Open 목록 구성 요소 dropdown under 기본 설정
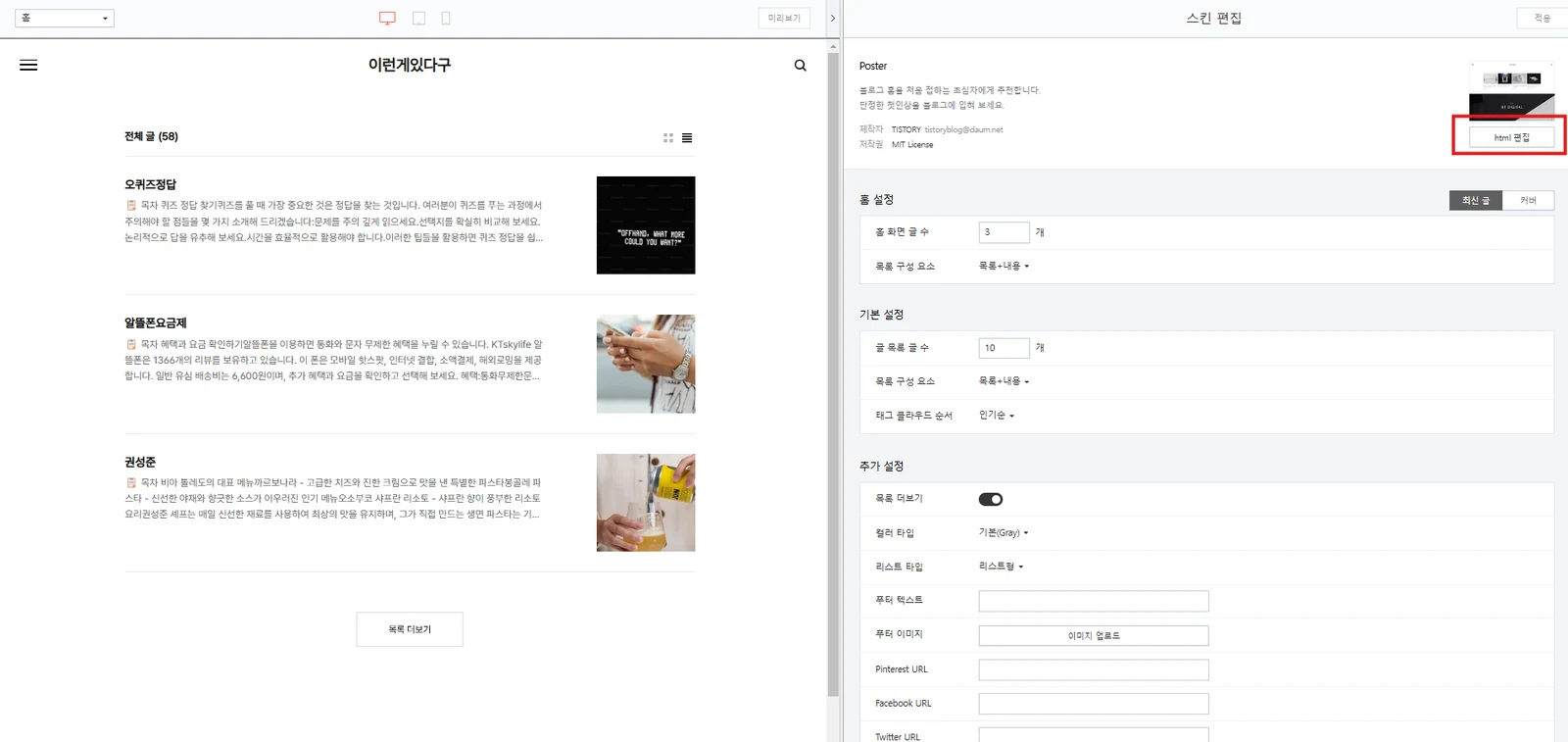The image size is (1568, 742). [1004, 381]
